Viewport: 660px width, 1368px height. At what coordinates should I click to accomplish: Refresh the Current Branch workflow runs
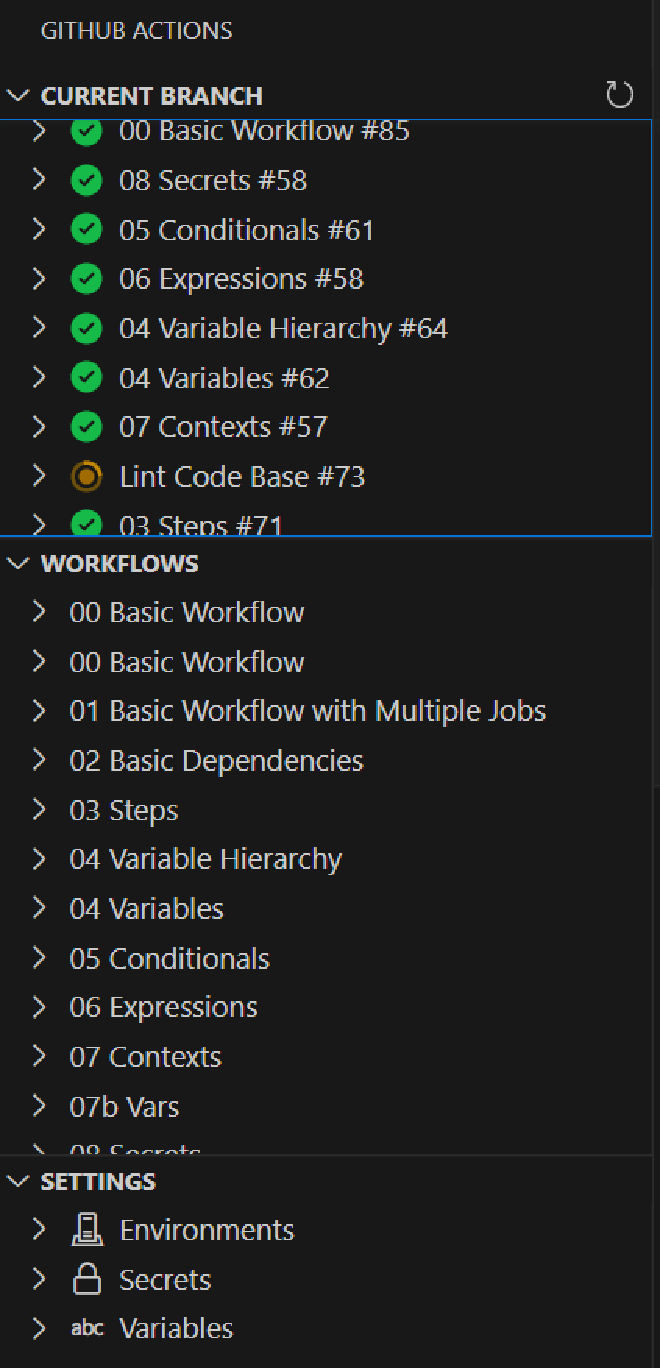(x=620, y=96)
